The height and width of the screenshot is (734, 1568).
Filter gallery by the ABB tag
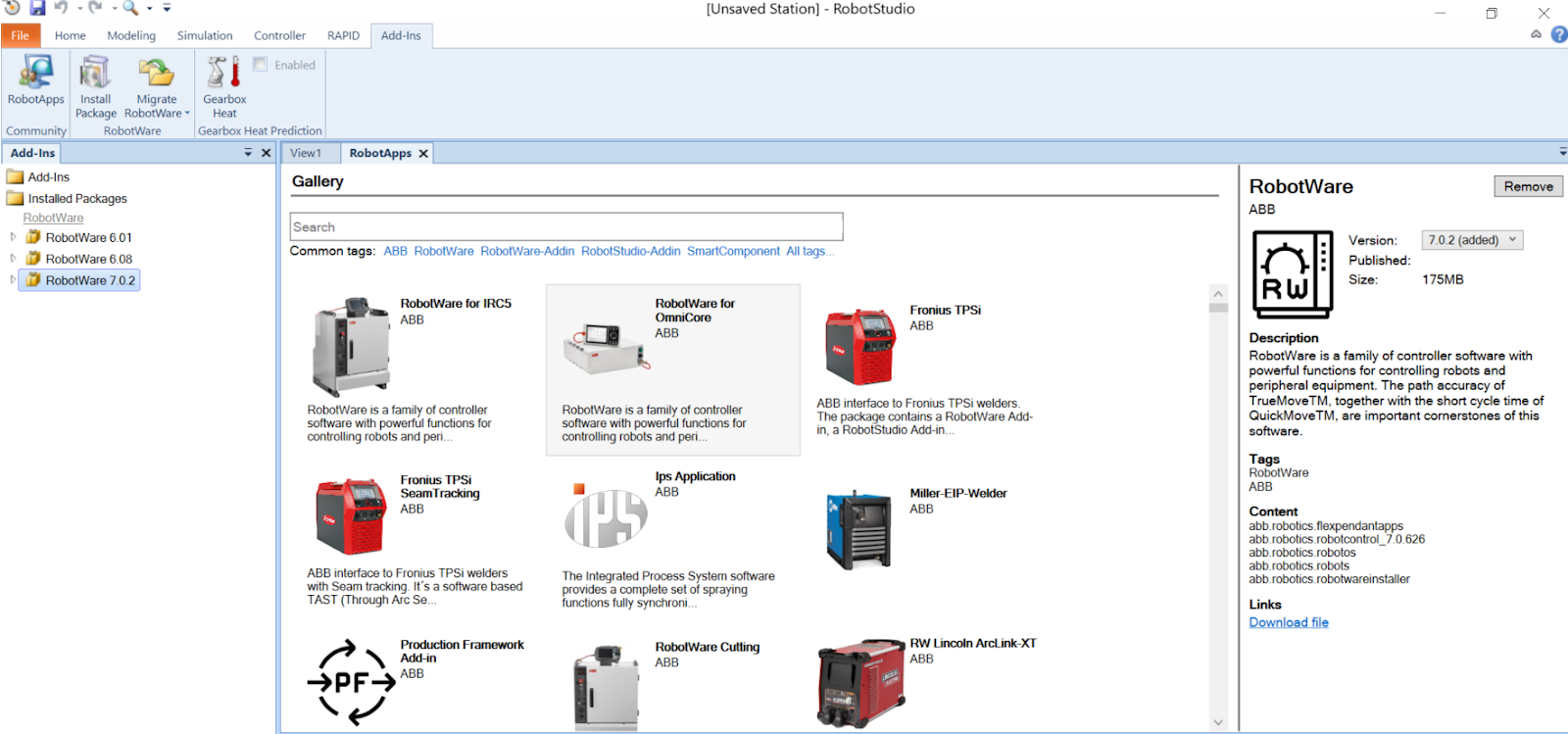point(396,251)
